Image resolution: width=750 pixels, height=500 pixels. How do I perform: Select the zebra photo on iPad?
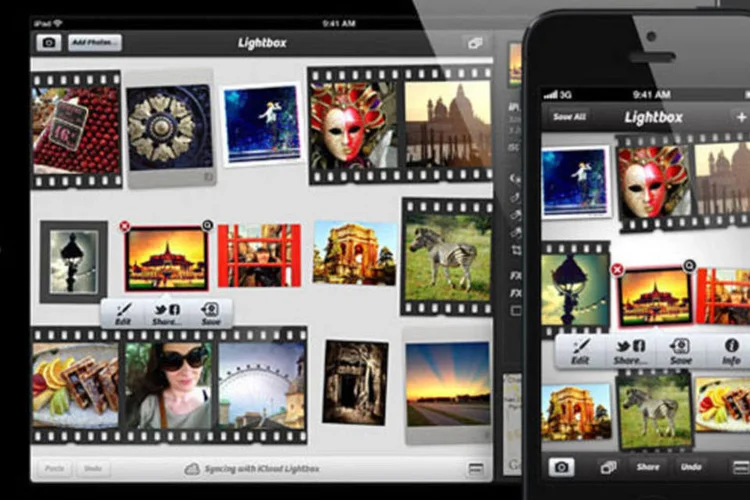point(448,257)
